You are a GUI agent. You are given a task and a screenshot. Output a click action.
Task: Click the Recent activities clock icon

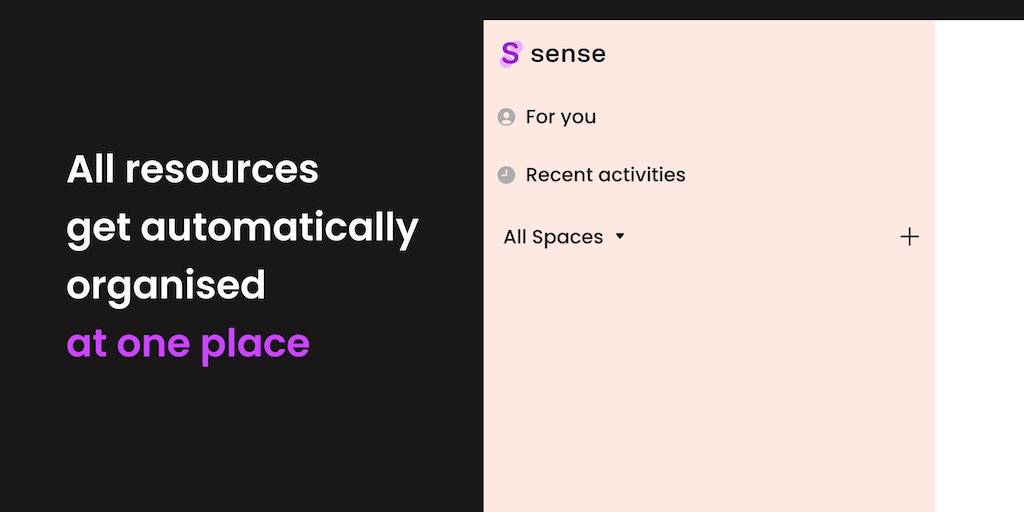[x=506, y=175]
